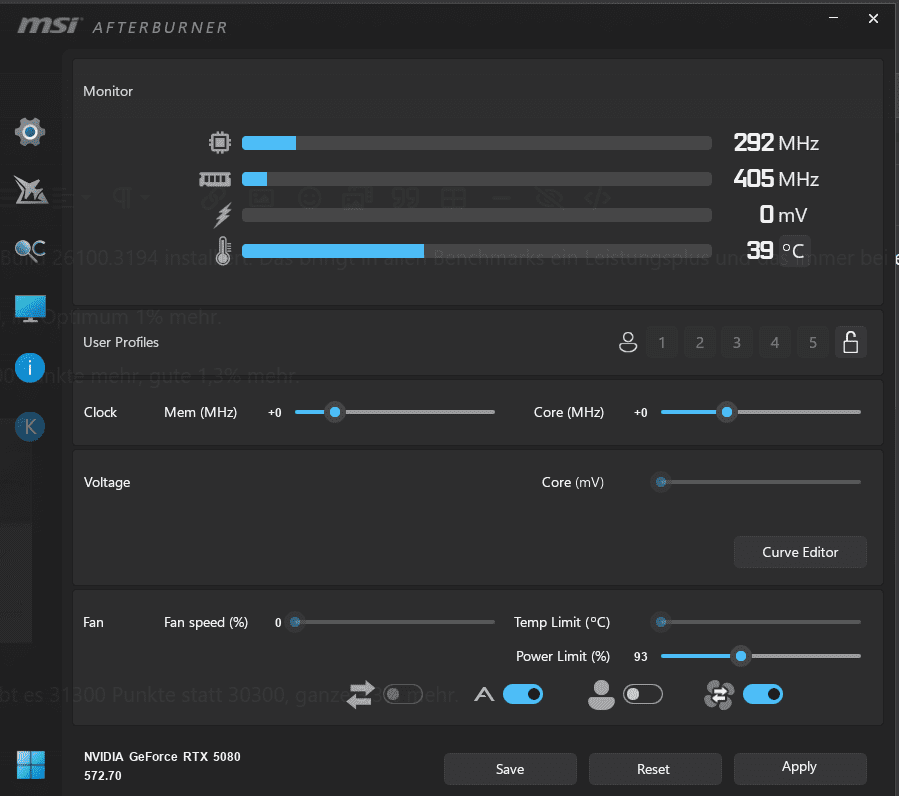Click the Reset button
This screenshot has height=796, width=899.
[655, 769]
